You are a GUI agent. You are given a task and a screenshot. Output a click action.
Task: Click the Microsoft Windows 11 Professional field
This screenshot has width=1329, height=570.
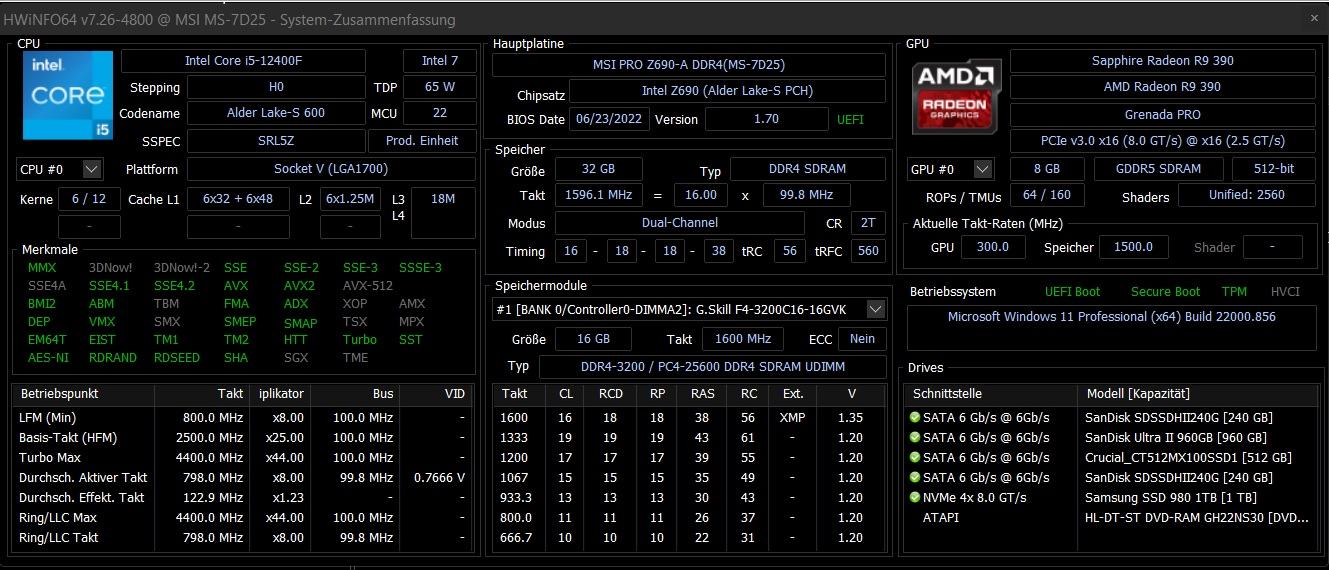click(x=1111, y=317)
